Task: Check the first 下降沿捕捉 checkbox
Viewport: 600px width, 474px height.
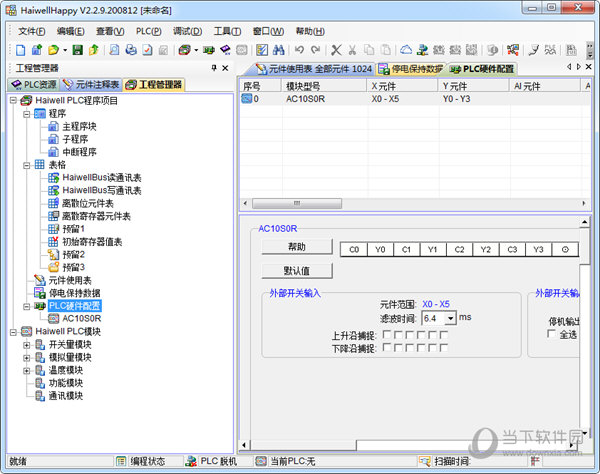Action: pos(386,347)
